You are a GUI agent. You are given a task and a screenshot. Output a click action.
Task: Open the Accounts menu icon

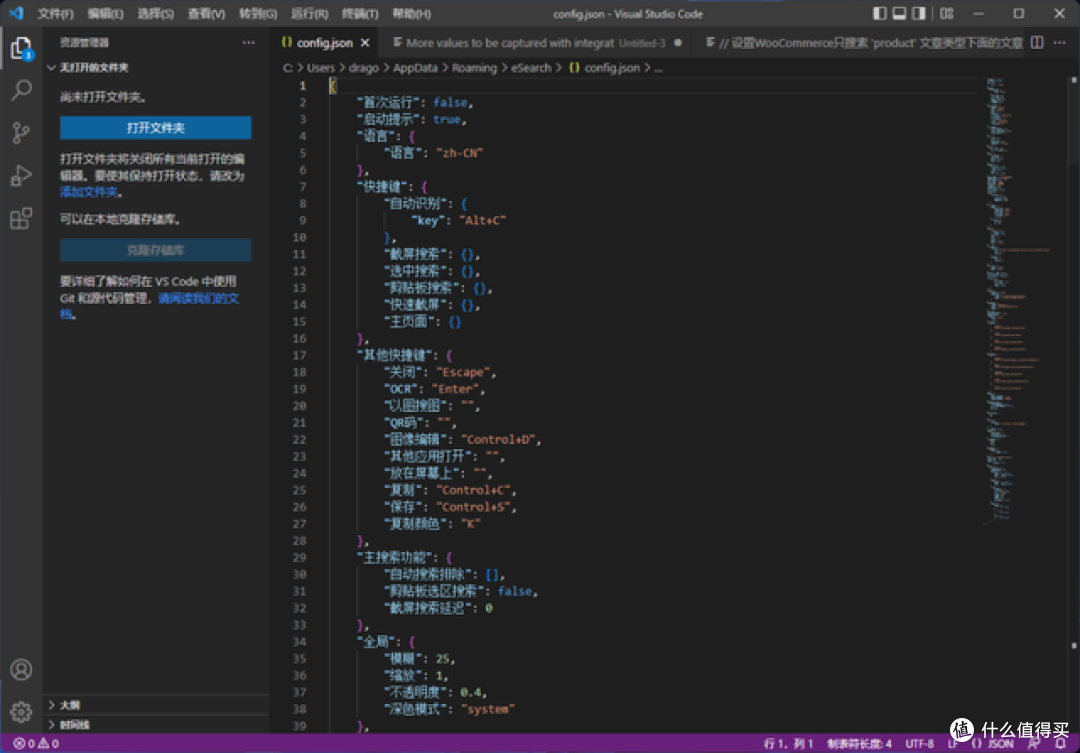tap(21, 670)
